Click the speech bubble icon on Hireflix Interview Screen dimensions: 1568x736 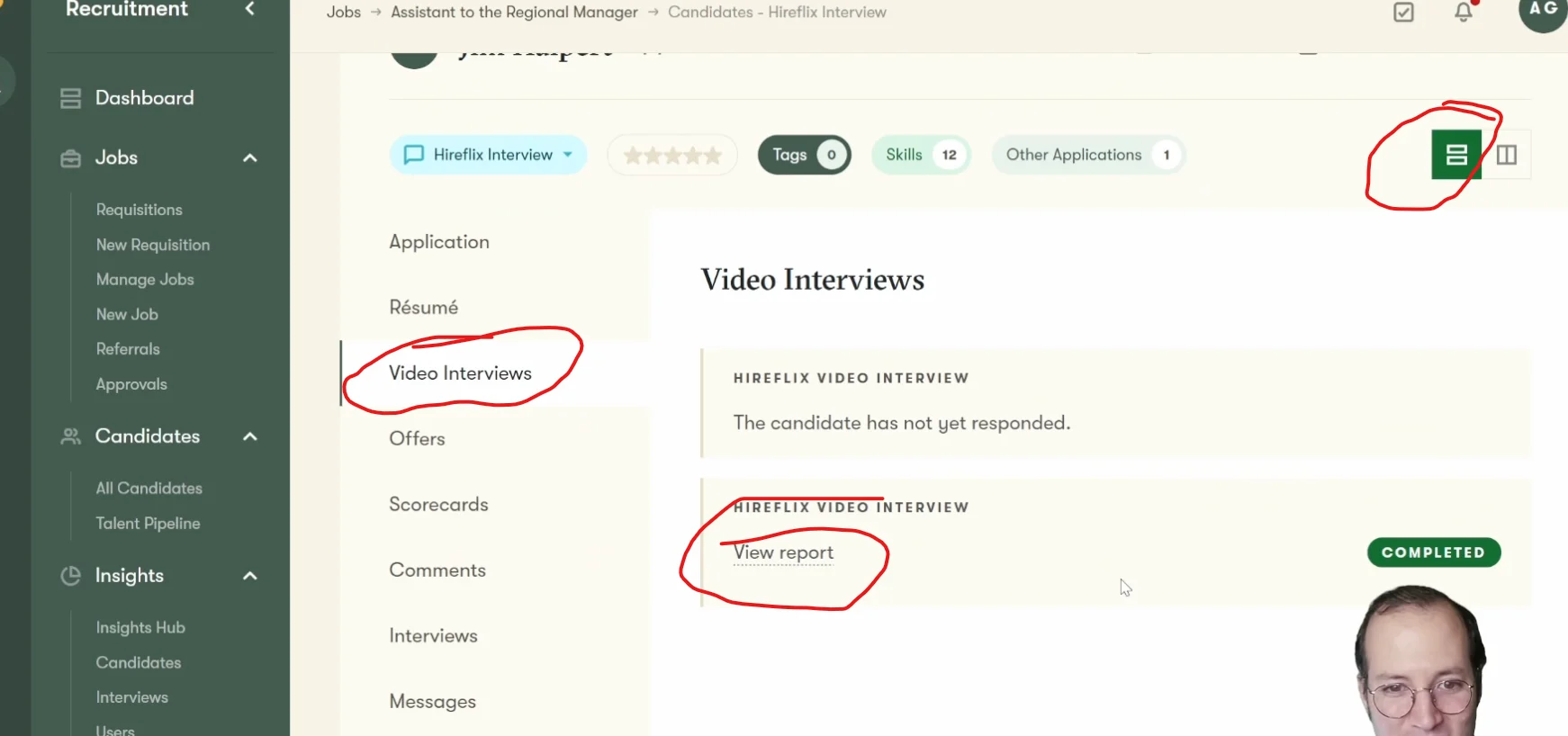(x=413, y=155)
